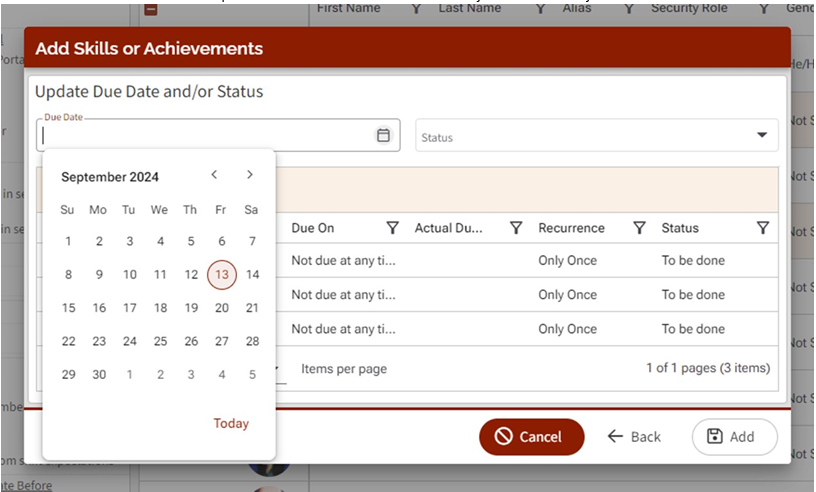Click the Cancel button
816x492 pixels.
click(531, 437)
